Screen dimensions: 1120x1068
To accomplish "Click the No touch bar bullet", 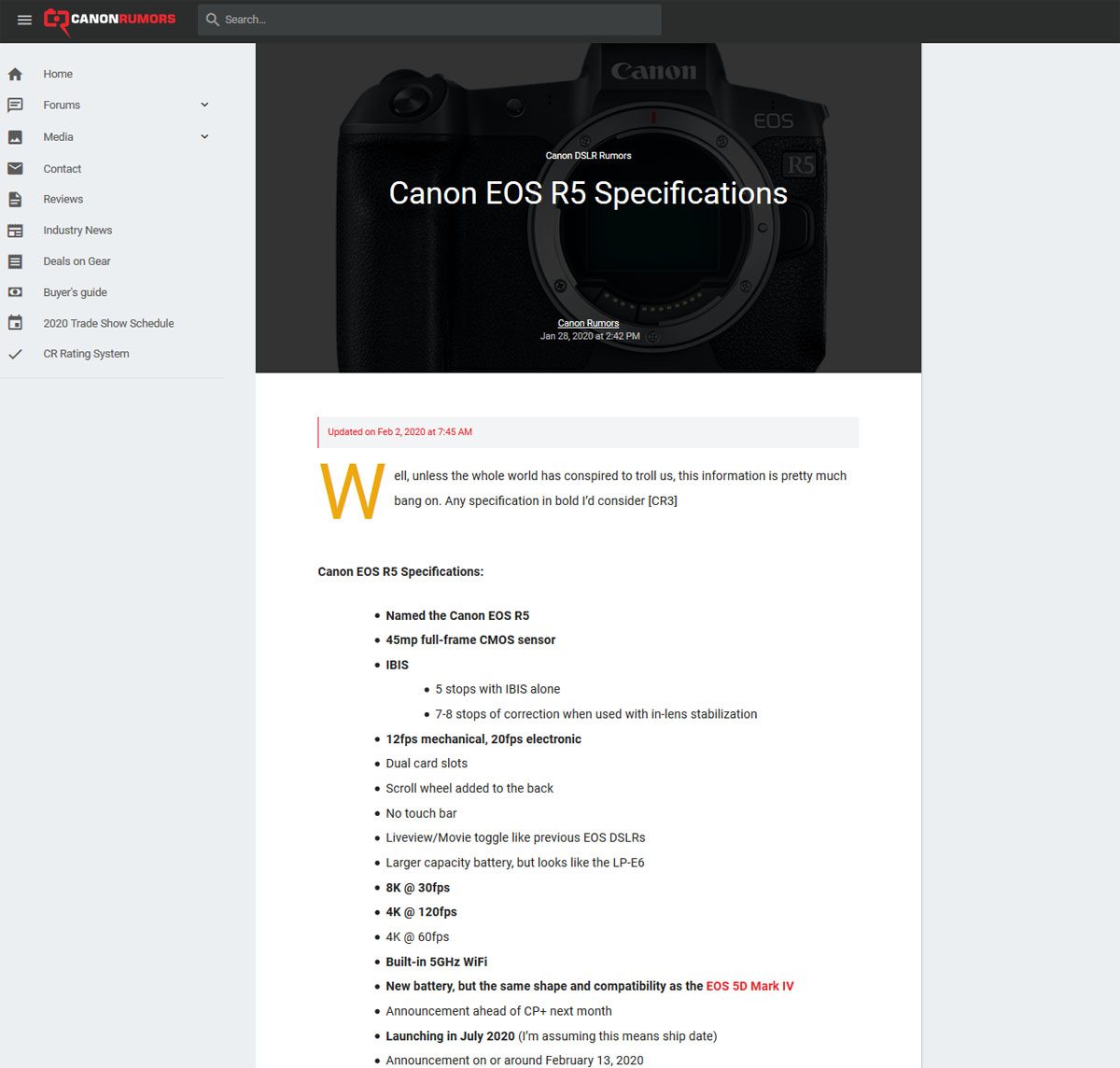I will 421,813.
